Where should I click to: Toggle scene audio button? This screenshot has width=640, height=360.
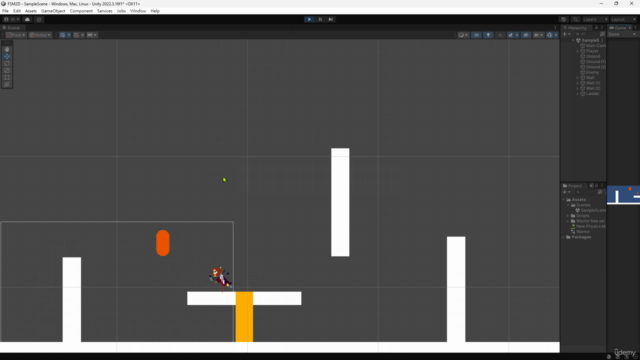click(500, 35)
